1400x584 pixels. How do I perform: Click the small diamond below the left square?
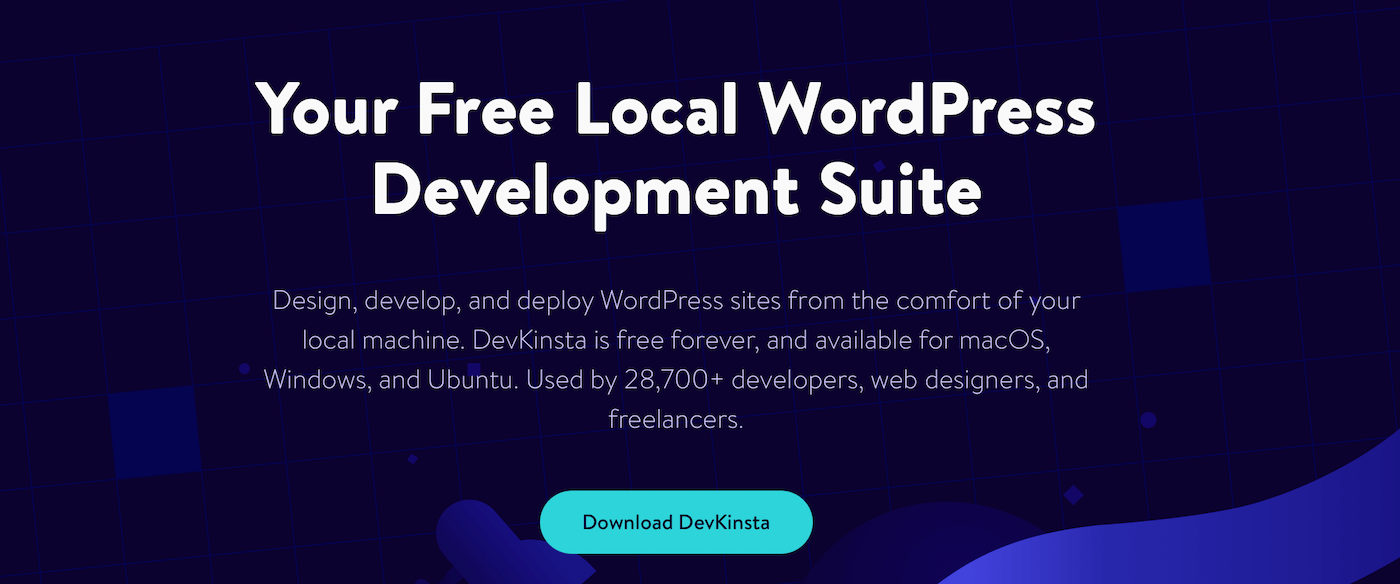pyautogui.click(x=412, y=459)
